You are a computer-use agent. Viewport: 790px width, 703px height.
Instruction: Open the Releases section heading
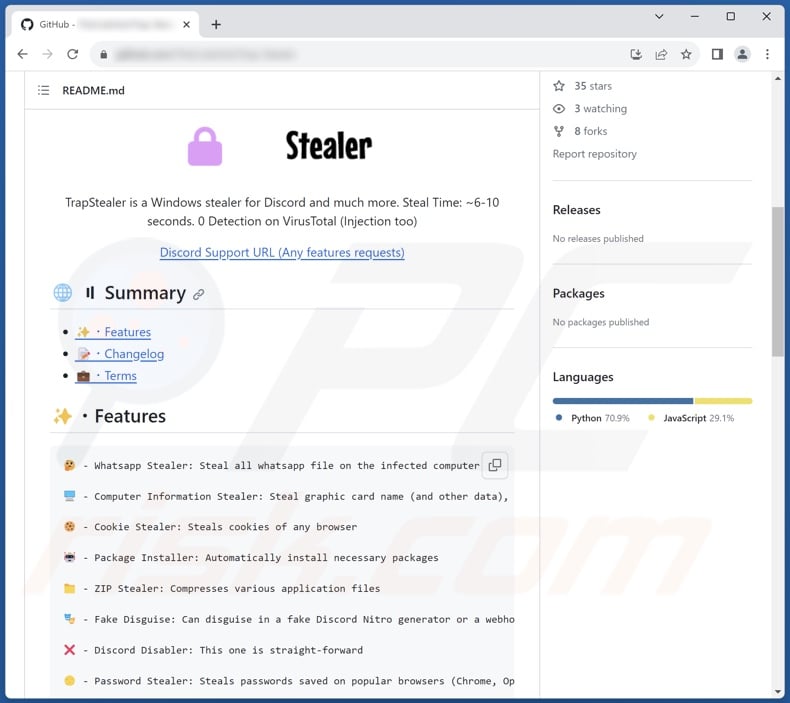click(576, 210)
